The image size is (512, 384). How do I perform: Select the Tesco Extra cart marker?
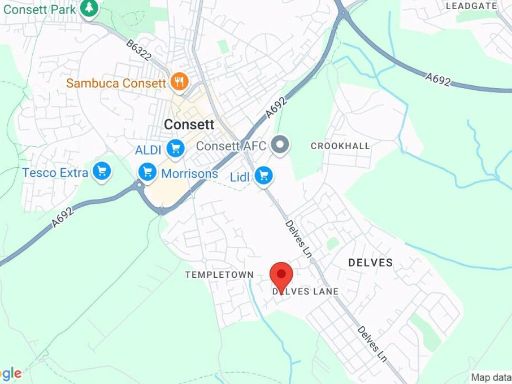pyautogui.click(x=102, y=172)
